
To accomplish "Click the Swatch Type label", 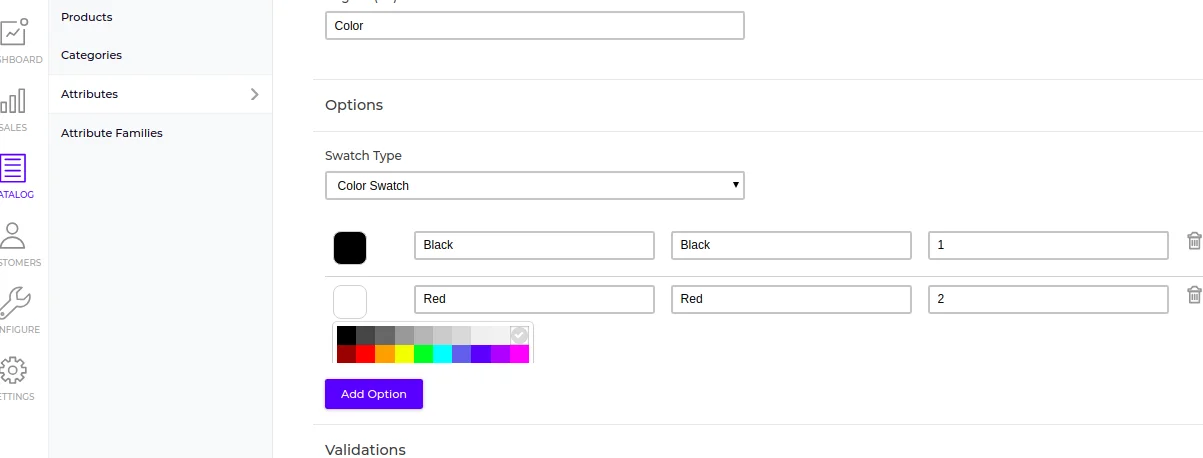I will click(x=363, y=156).
